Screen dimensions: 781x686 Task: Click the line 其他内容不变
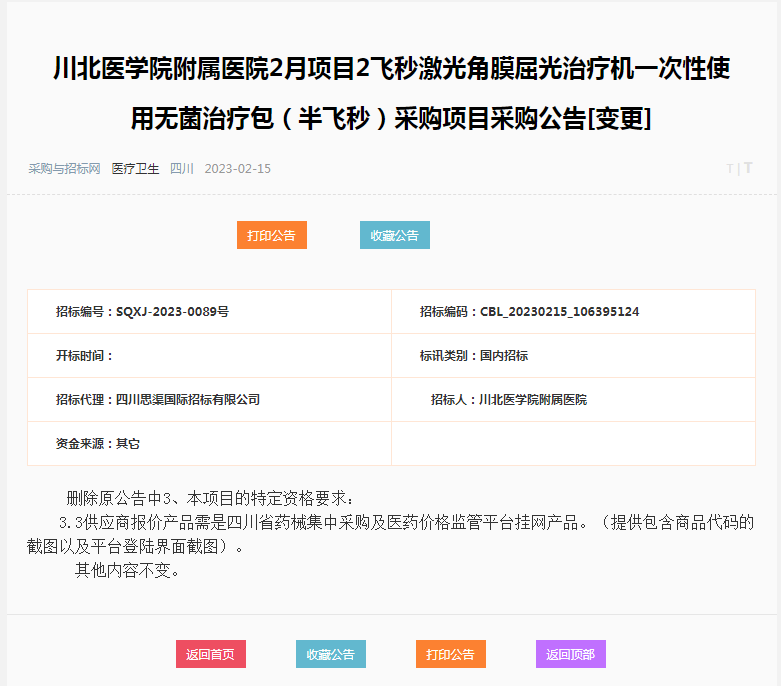tap(127, 570)
